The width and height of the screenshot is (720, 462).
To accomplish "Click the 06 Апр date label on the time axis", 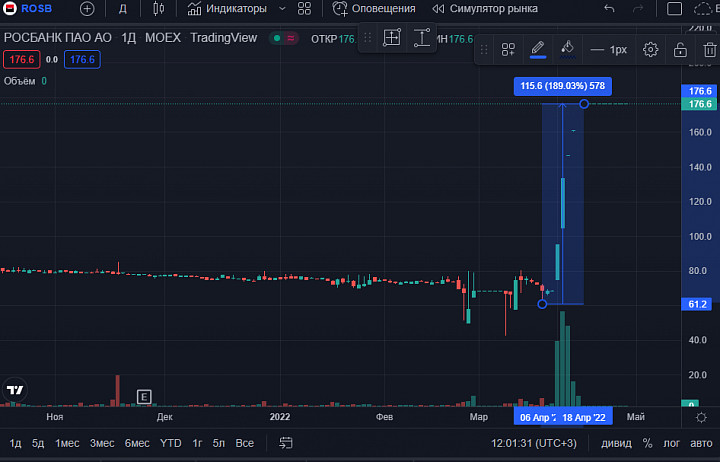I will (x=535, y=417).
